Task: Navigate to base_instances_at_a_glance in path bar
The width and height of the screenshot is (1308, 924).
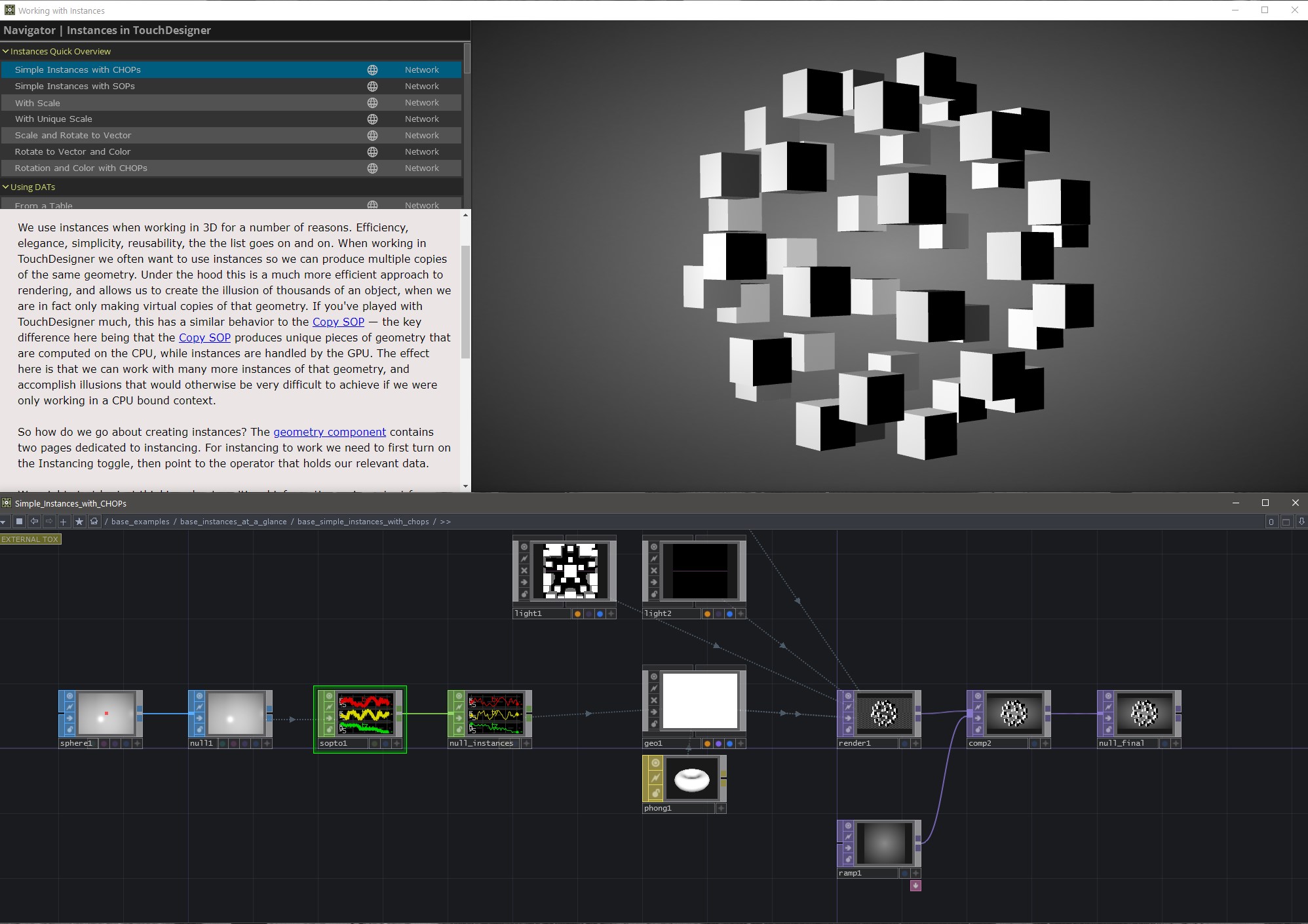Action: 233,522
